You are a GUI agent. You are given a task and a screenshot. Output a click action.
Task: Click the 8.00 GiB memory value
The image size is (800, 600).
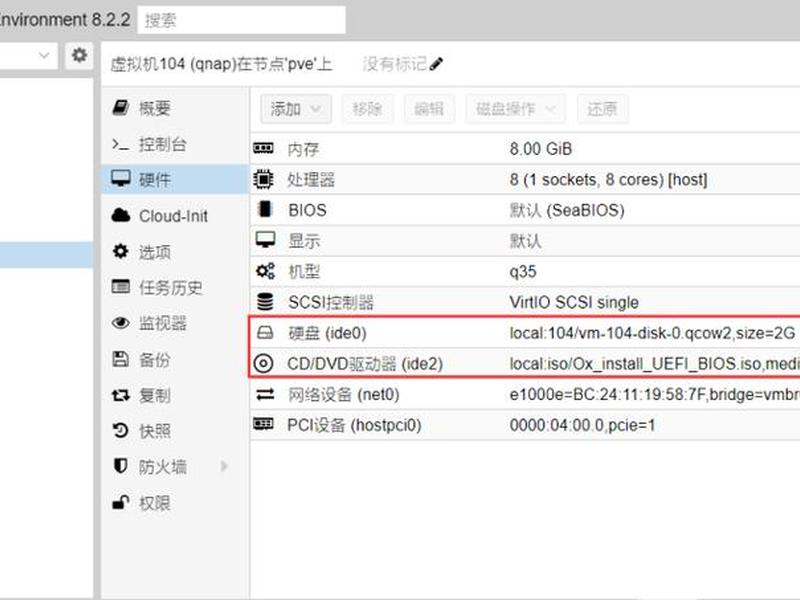click(541, 149)
